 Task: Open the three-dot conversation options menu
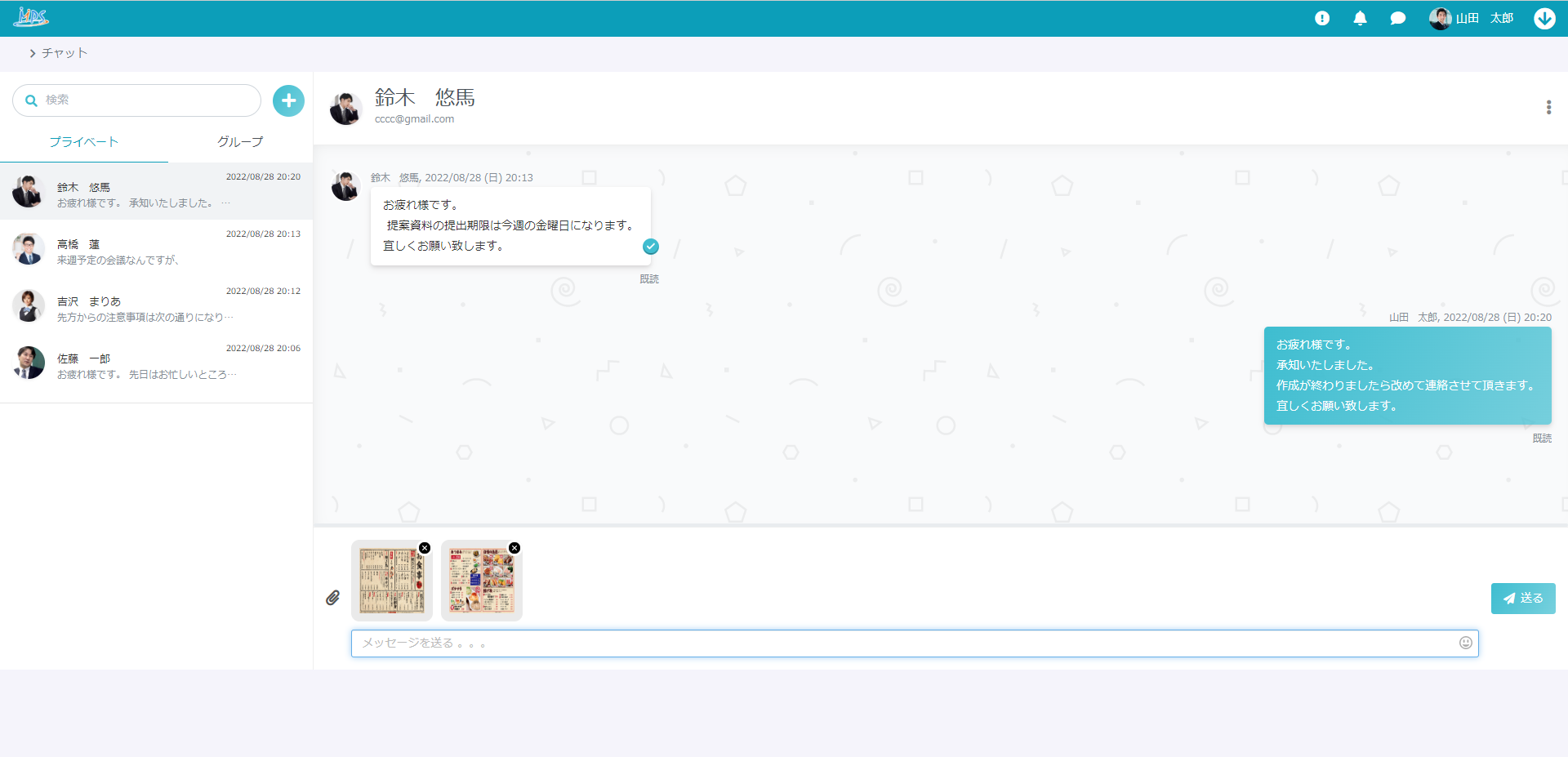[x=1548, y=108]
